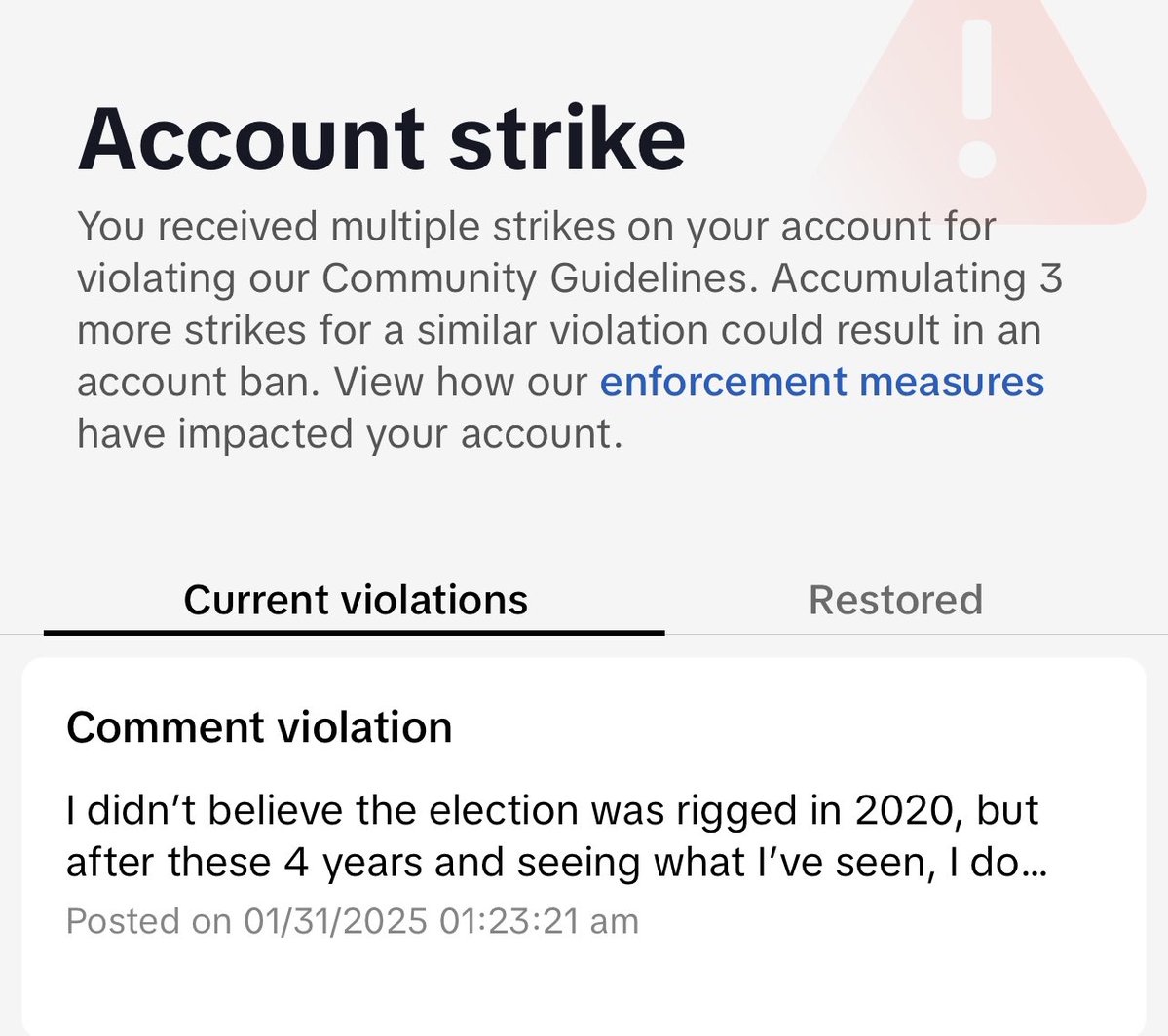The image size is (1168, 1036).
Task: Select the Current violations tab
Action: coord(355,600)
